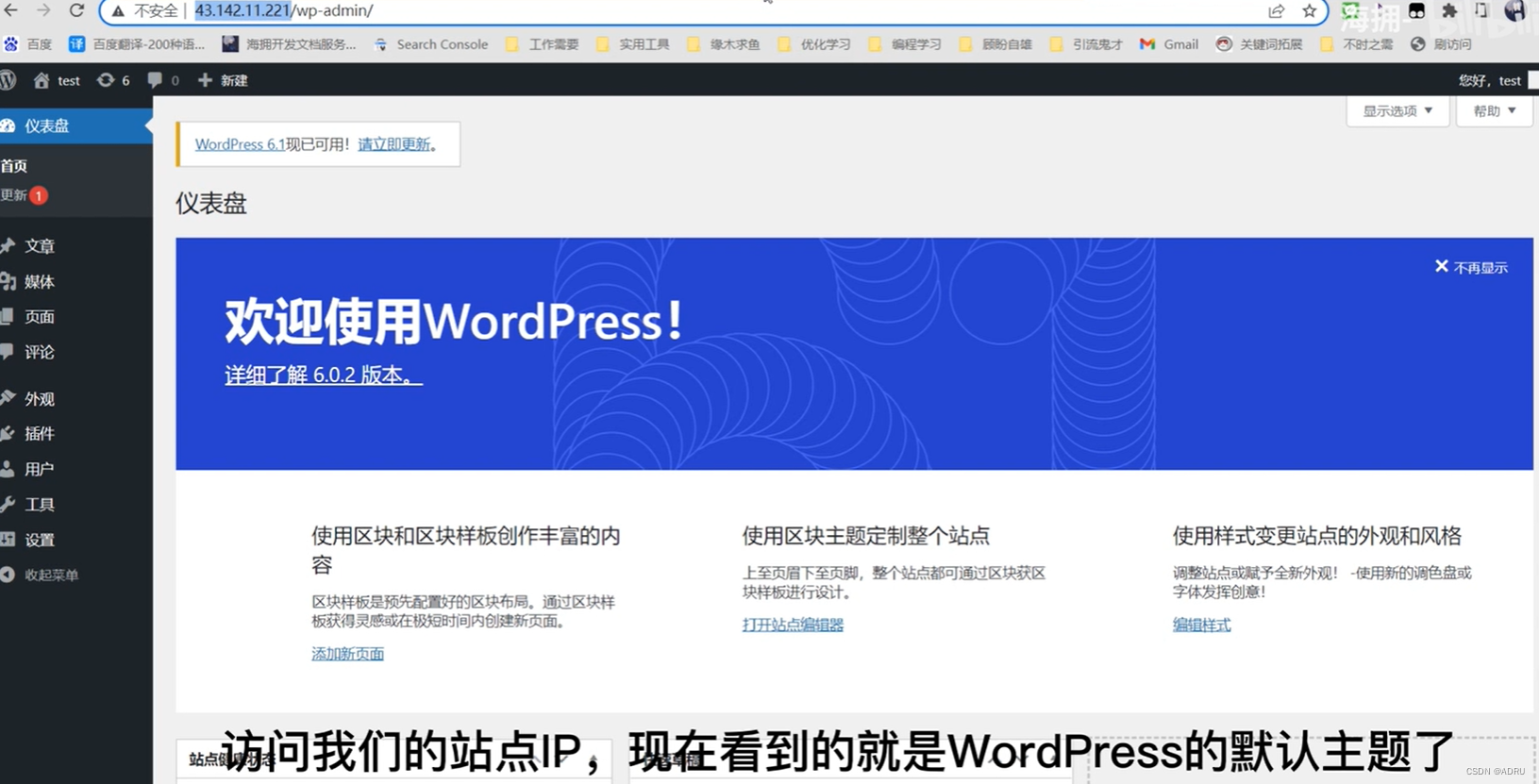Open the updates icon showing 6

coord(113,80)
